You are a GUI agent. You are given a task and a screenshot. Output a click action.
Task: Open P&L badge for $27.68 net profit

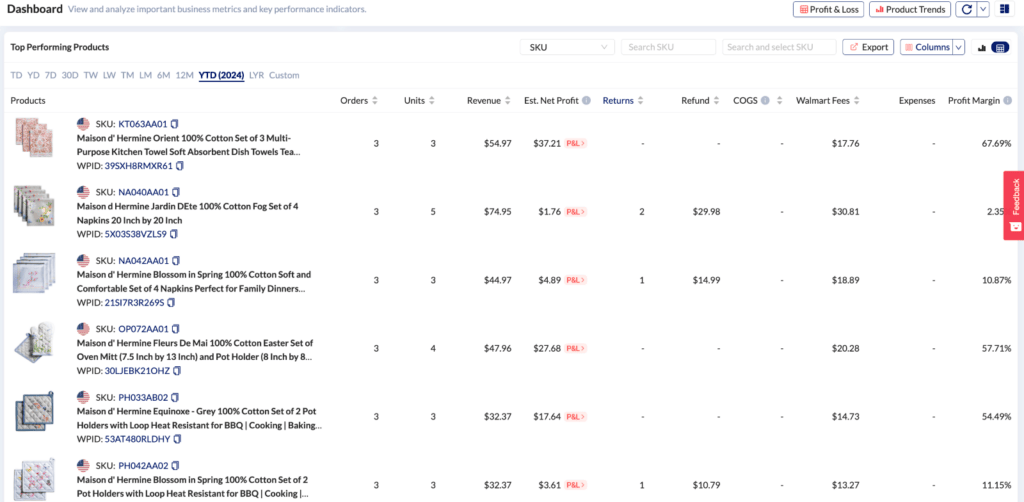click(575, 349)
